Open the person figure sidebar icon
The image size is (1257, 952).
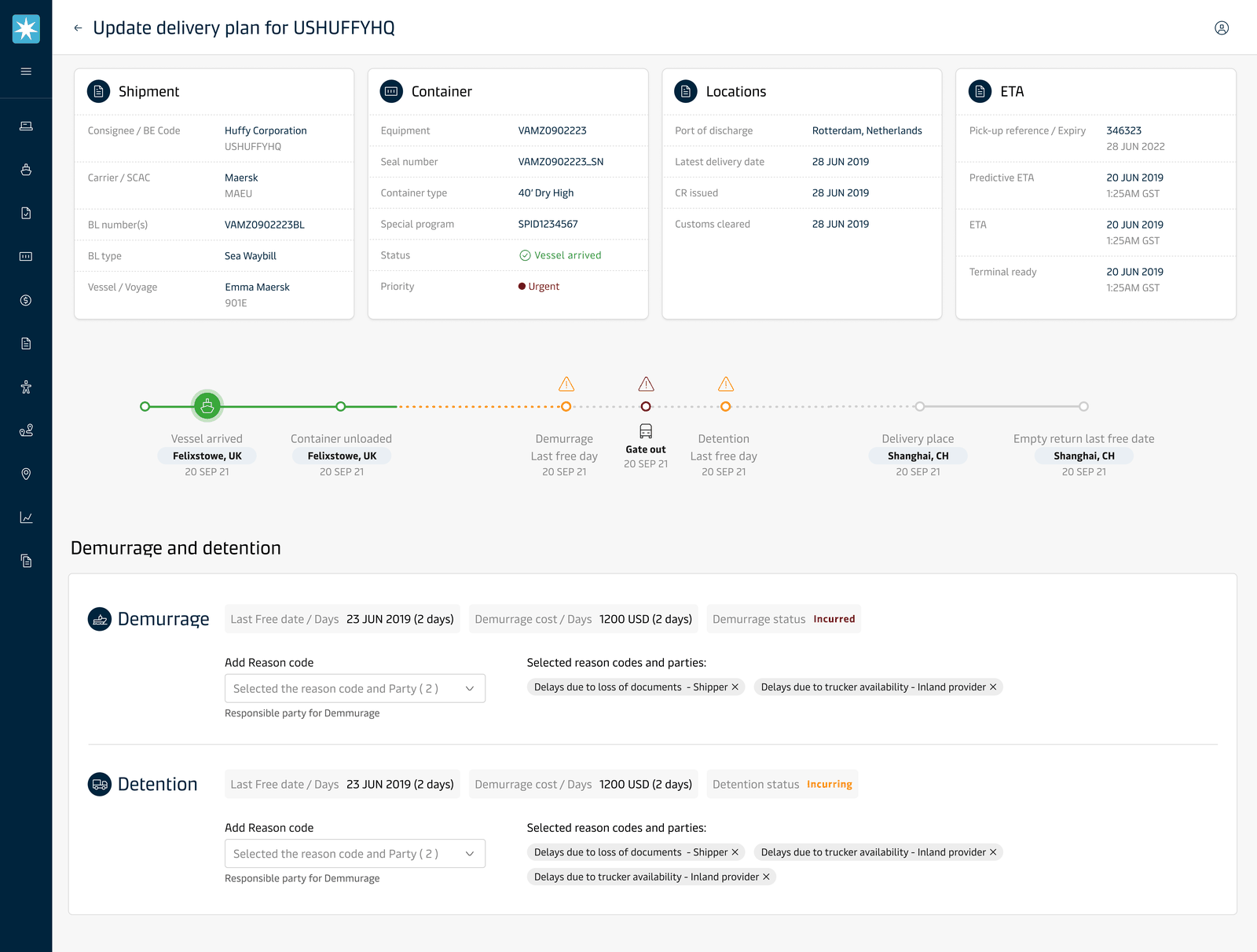pos(26,386)
